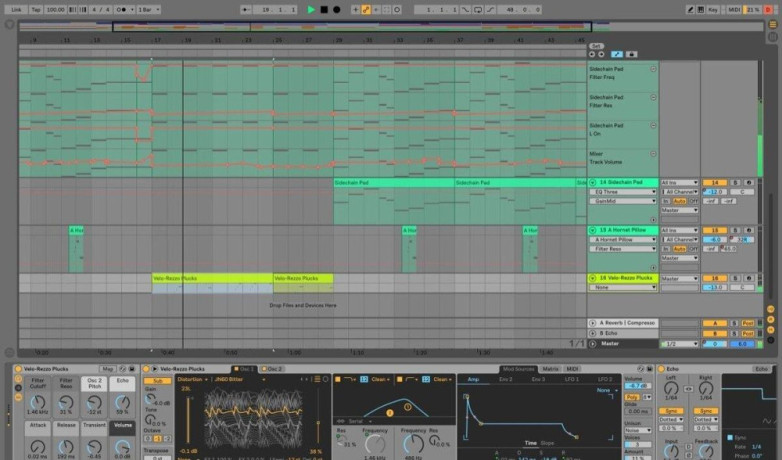This screenshot has width=782, height=460.
Task: Open Key map mode switch
Action: [713, 9]
